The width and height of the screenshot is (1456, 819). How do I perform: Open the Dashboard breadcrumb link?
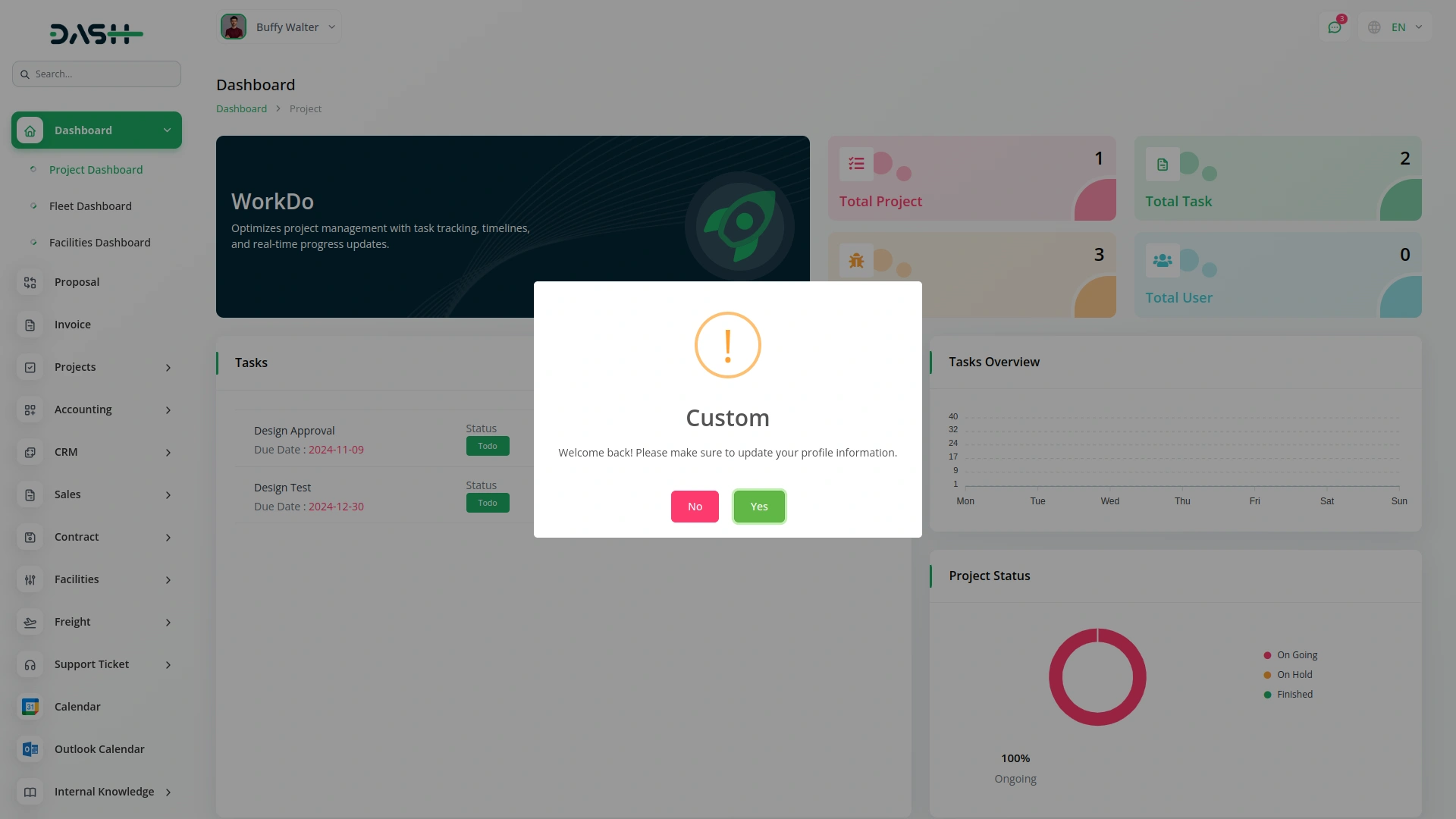[x=241, y=108]
